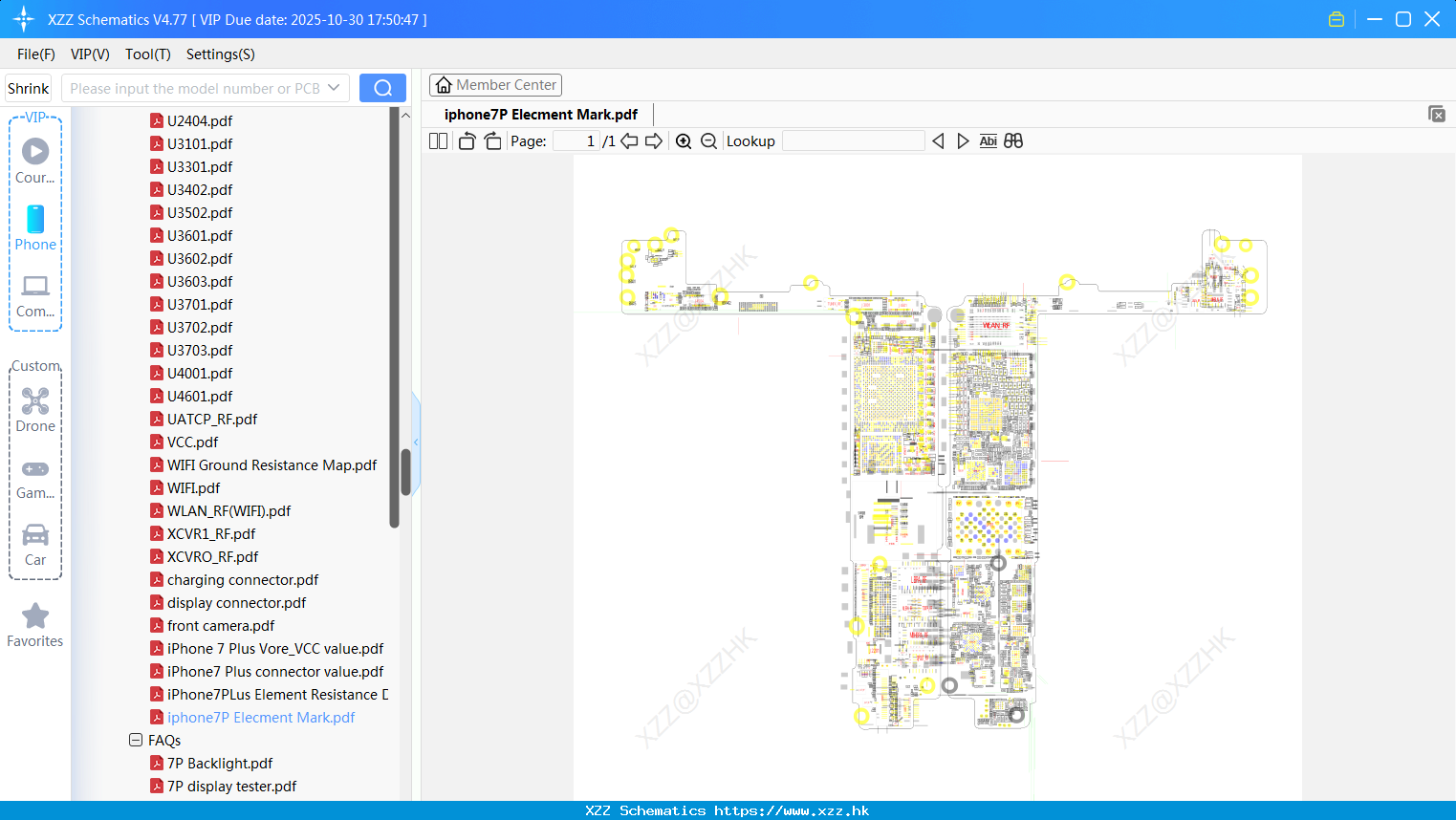Open Favorites in the sidebar

coord(35,626)
